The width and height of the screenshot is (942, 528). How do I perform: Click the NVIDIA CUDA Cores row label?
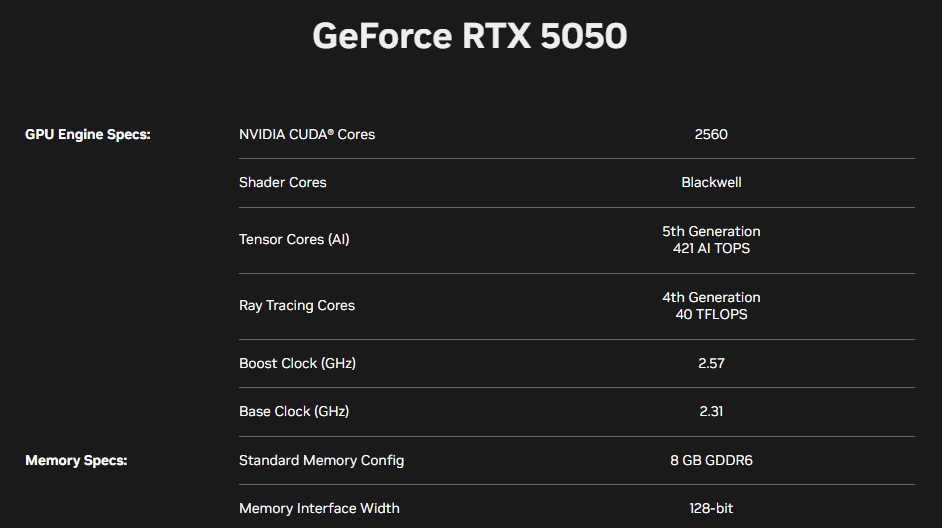(x=307, y=135)
